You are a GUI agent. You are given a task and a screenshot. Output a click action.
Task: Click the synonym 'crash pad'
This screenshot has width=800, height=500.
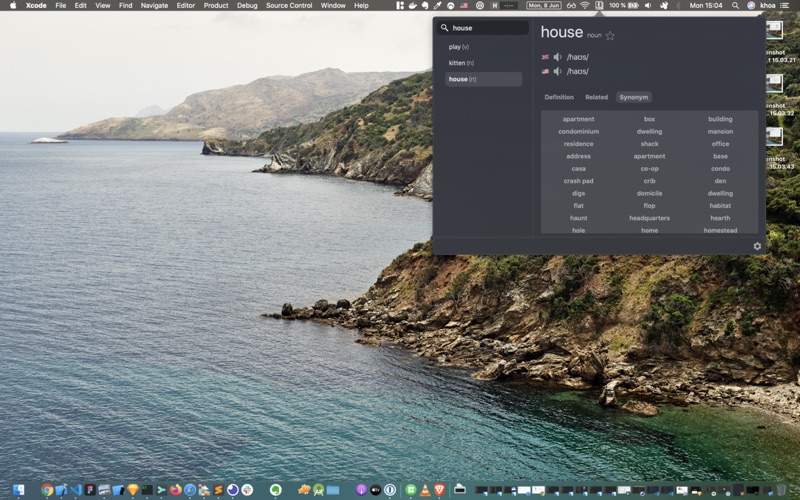click(579, 181)
